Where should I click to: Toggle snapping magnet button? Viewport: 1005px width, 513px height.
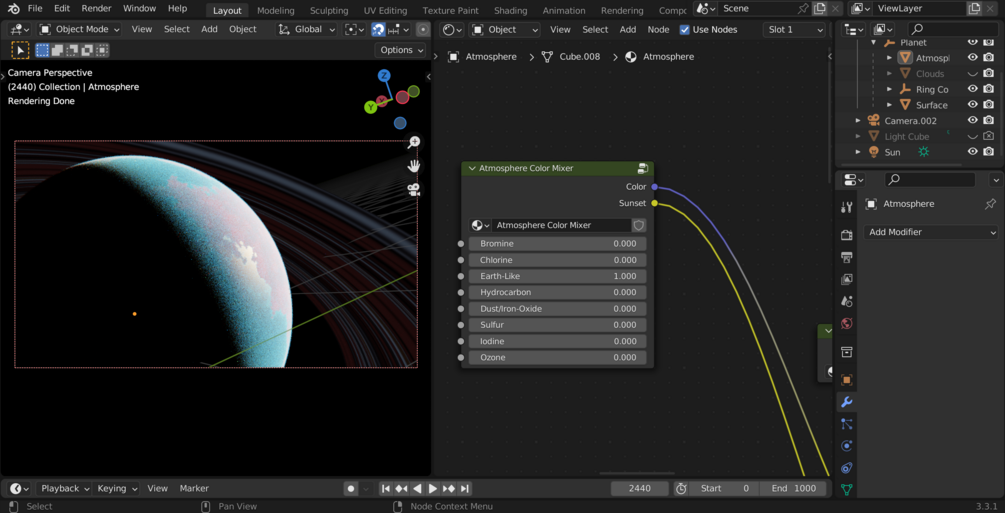[378, 29]
